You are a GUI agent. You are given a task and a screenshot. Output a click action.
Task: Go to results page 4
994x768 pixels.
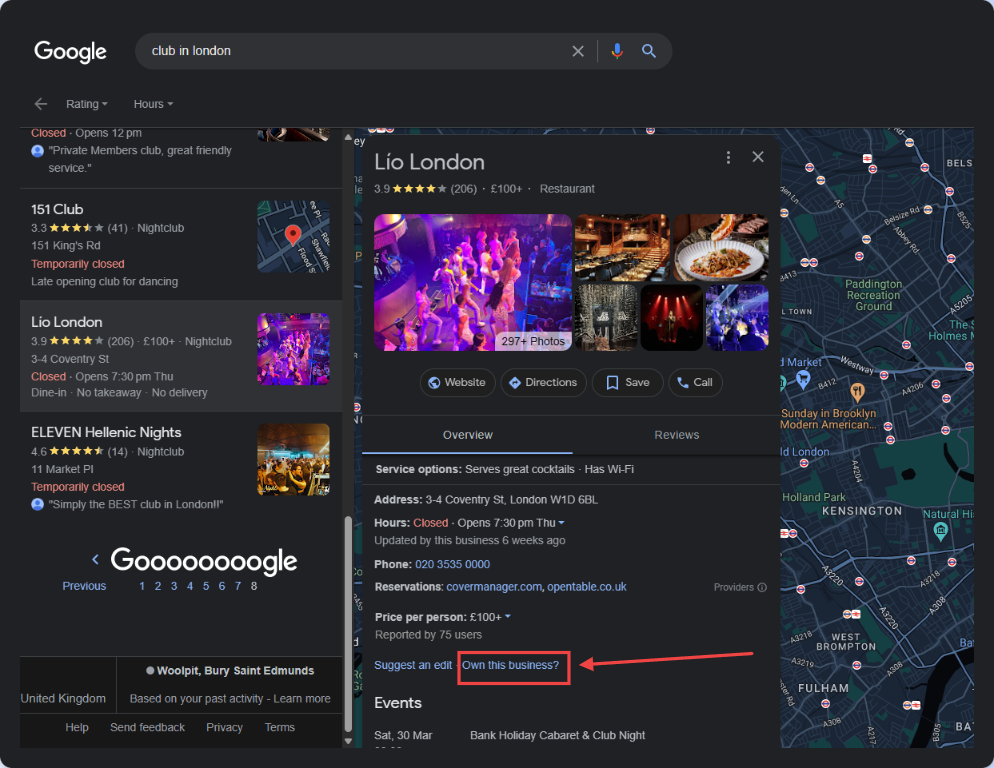[x=190, y=586]
